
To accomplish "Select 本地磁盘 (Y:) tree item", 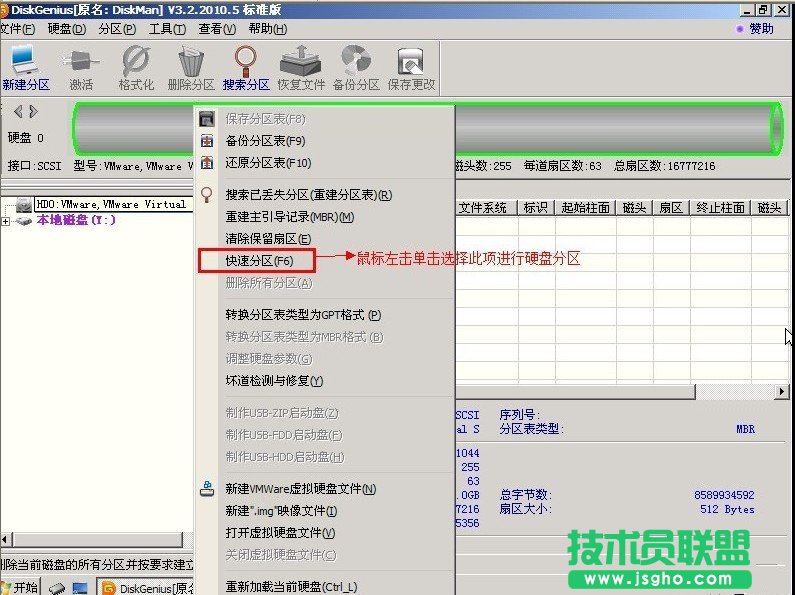I will pos(77,220).
